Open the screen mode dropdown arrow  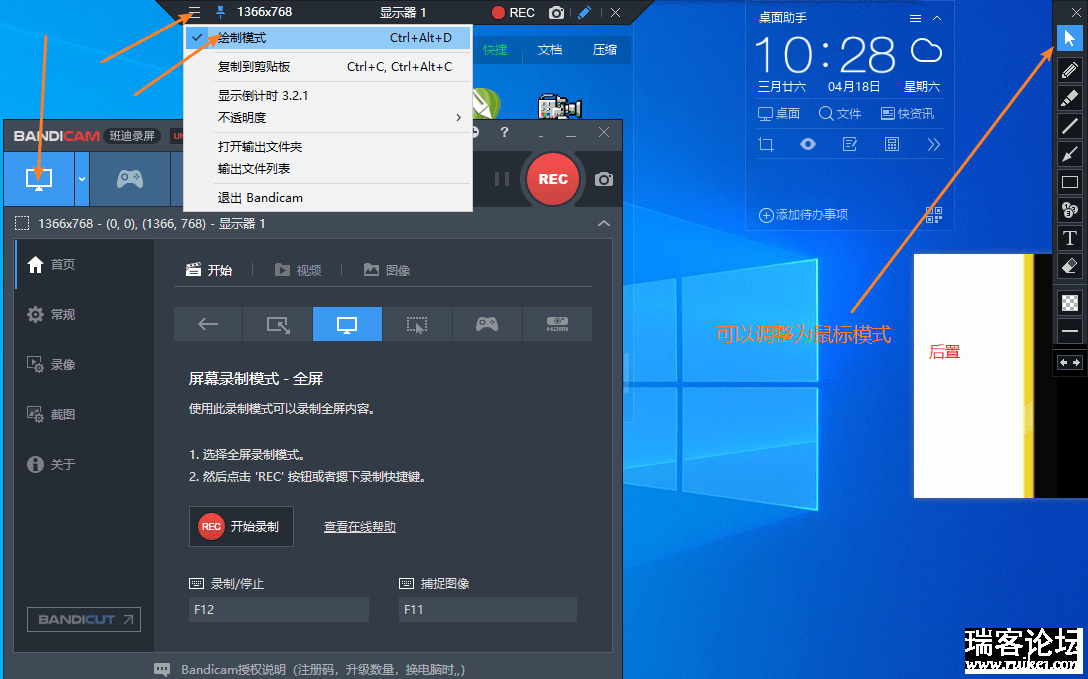82,179
